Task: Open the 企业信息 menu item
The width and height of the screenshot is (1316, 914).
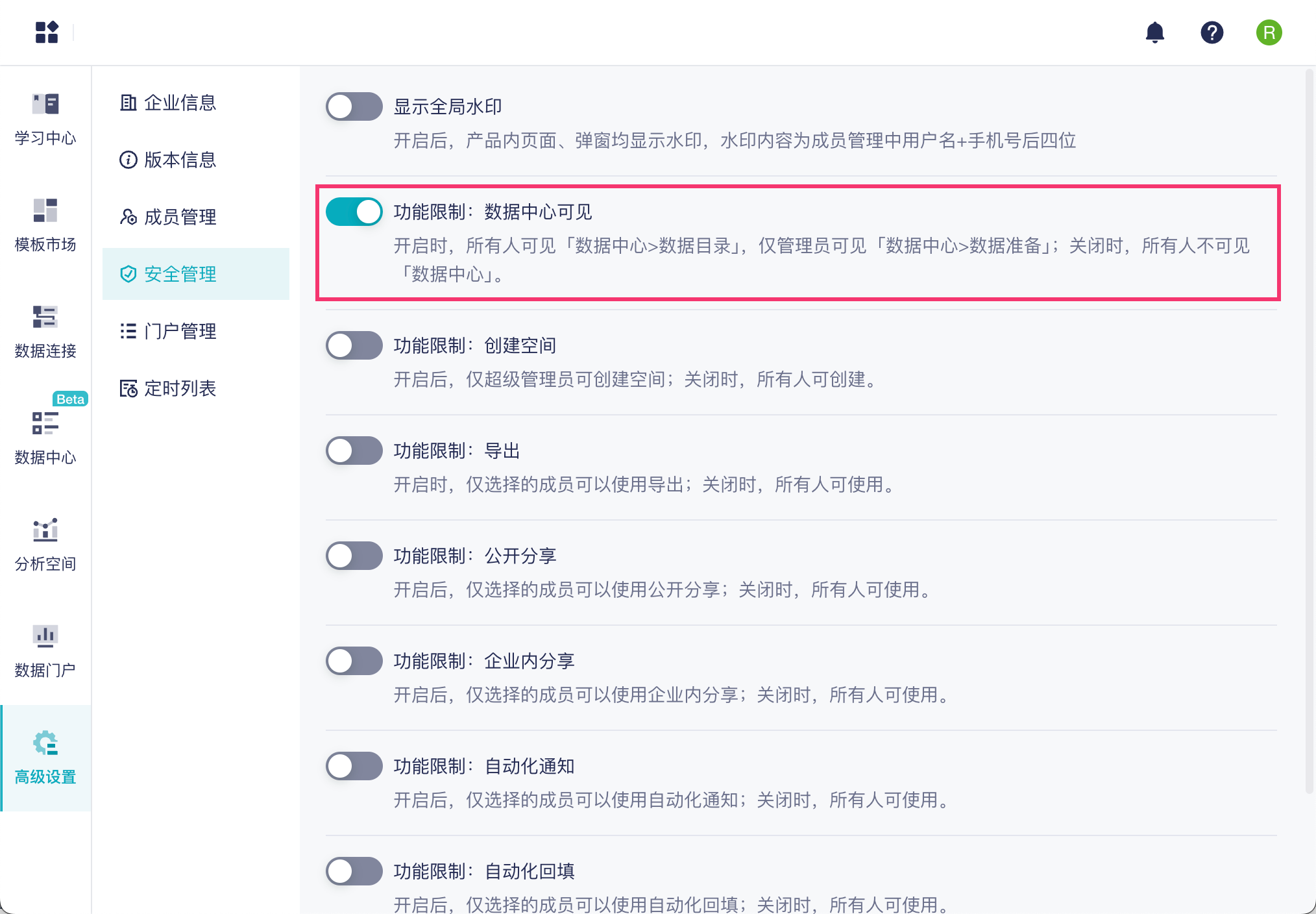Action: pos(179,103)
